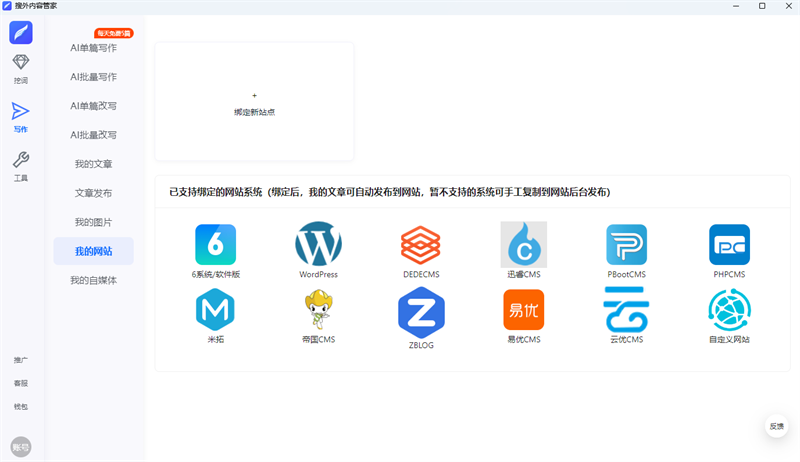800x462 pixels.
Task: Open 我的自媒体 menu item
Action: click(93, 280)
